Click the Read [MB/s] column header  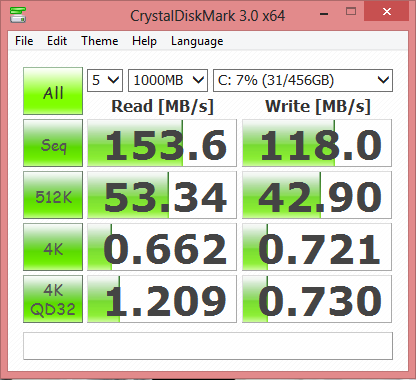click(162, 107)
